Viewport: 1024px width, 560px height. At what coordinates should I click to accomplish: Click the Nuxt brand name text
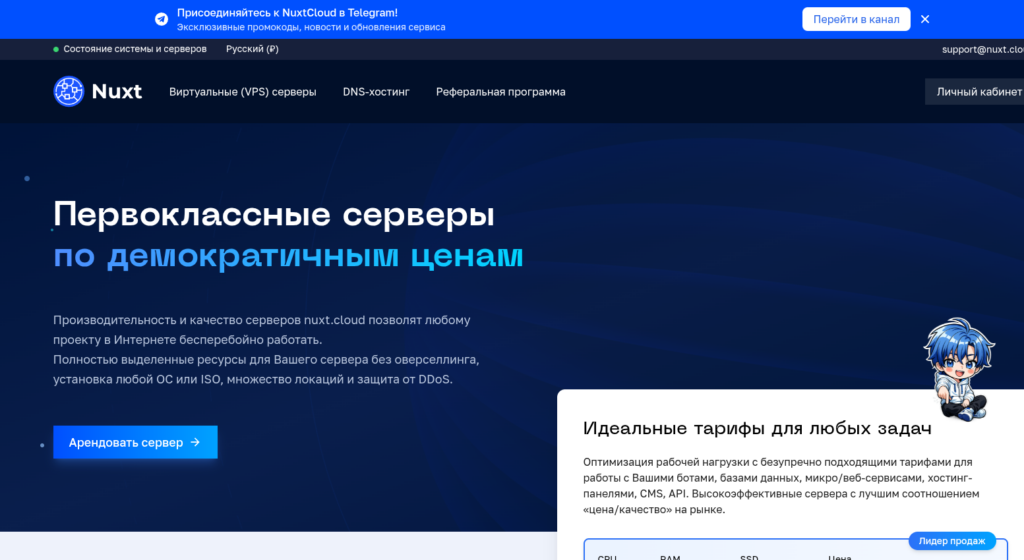[x=117, y=91]
